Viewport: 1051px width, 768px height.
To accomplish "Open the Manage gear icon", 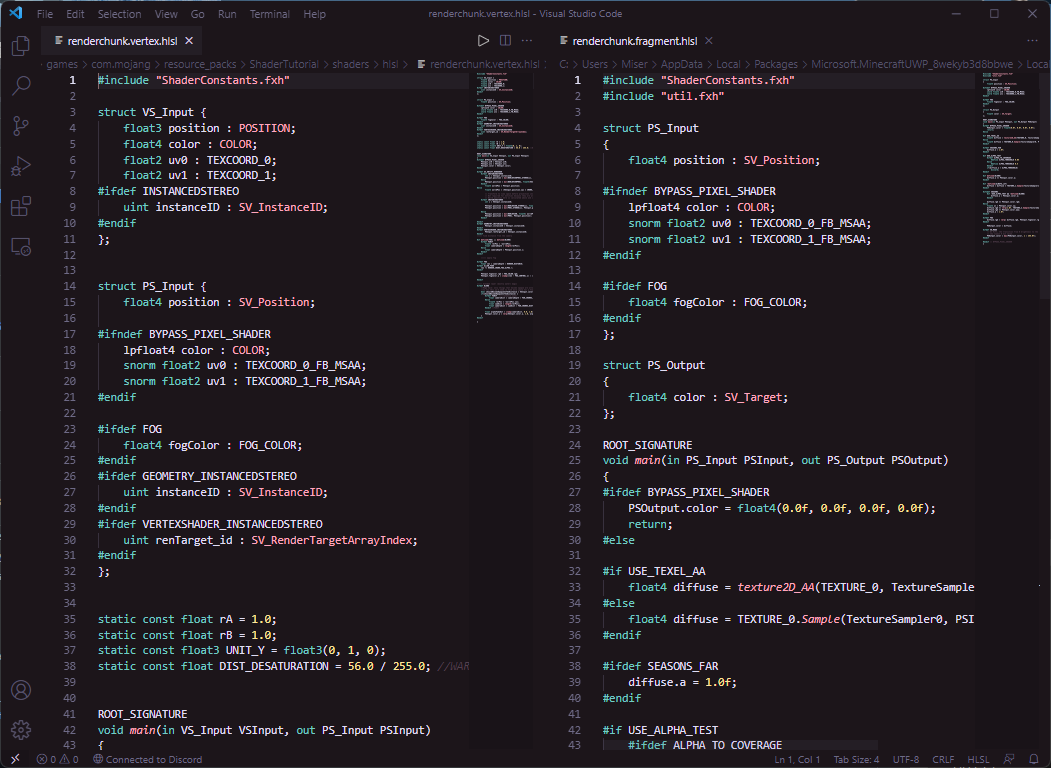I will (21, 730).
